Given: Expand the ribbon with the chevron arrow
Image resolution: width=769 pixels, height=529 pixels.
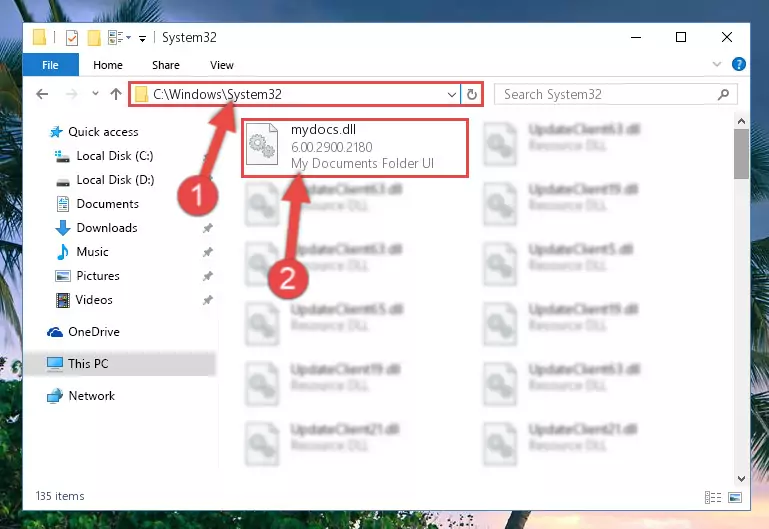Looking at the screenshot, I should [717, 64].
